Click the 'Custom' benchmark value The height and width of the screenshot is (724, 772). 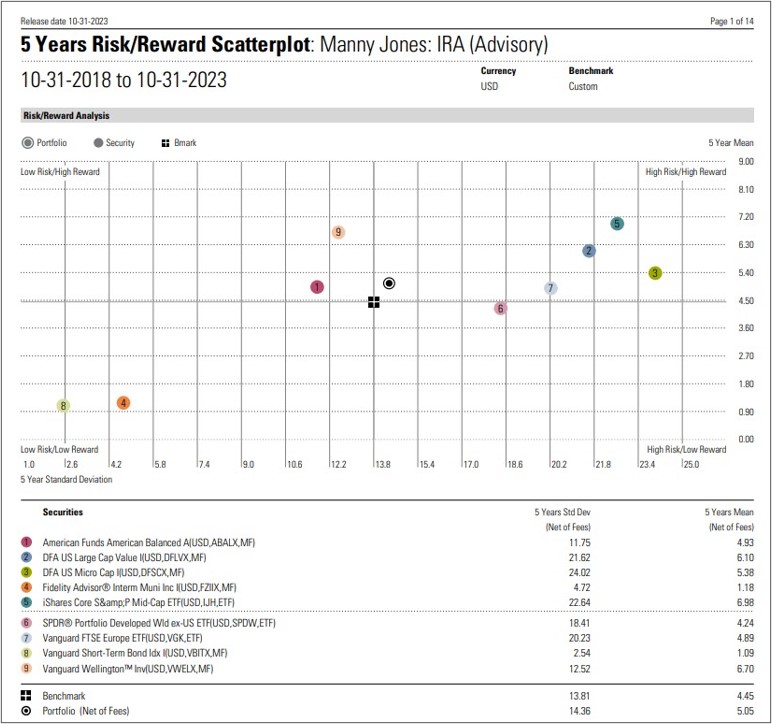pyautogui.click(x=583, y=86)
